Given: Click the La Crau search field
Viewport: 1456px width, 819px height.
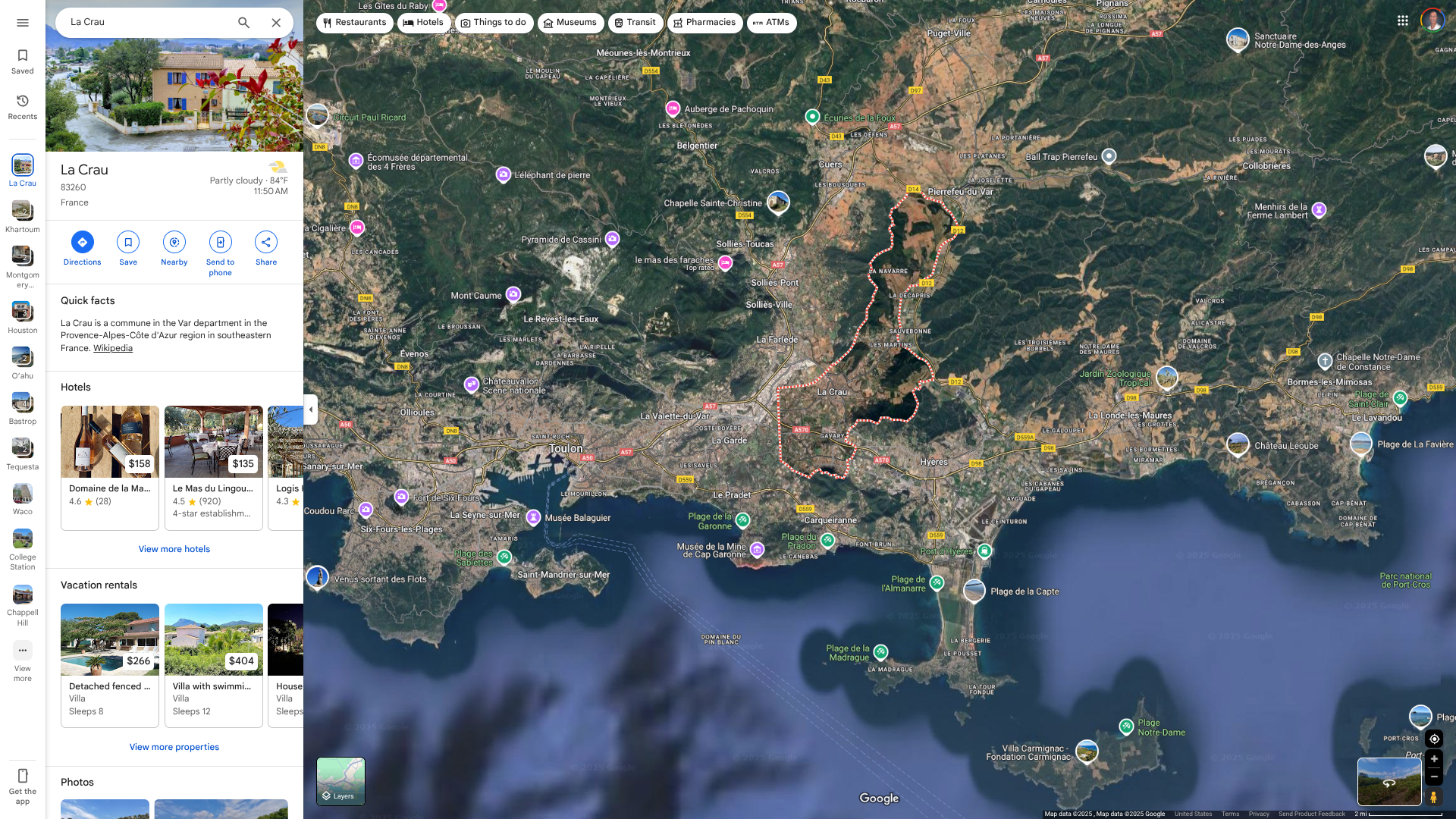Looking at the screenshot, I should click(x=148, y=23).
